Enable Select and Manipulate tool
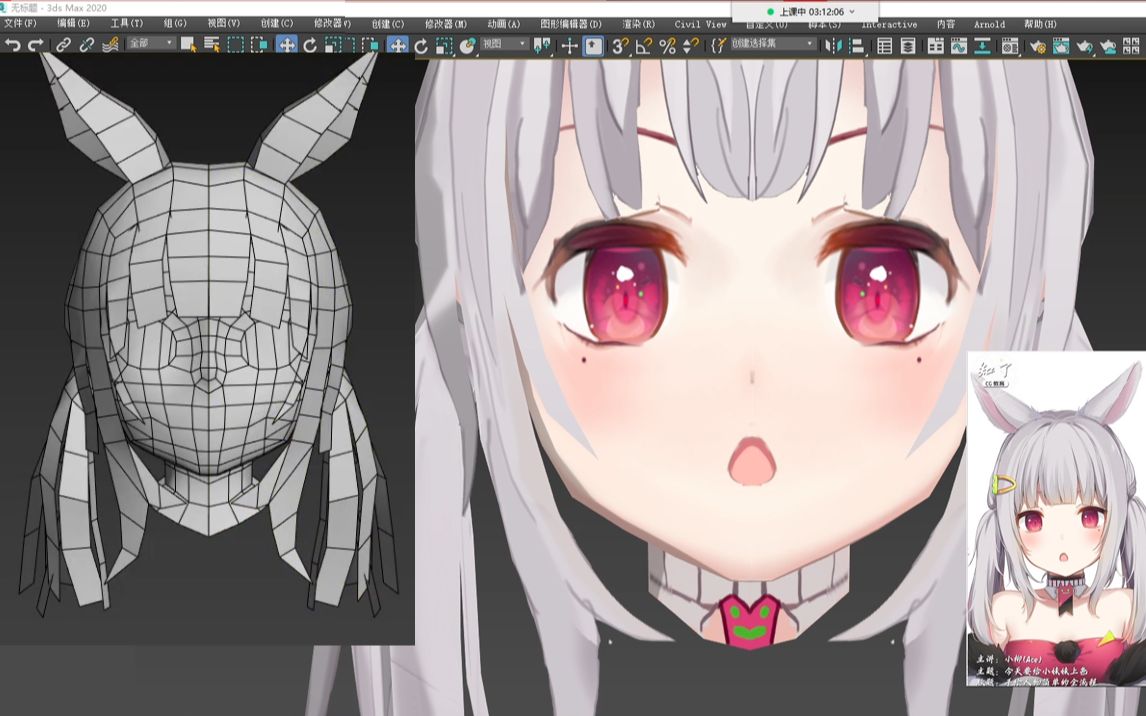This screenshot has height=716, width=1146. click(569, 46)
